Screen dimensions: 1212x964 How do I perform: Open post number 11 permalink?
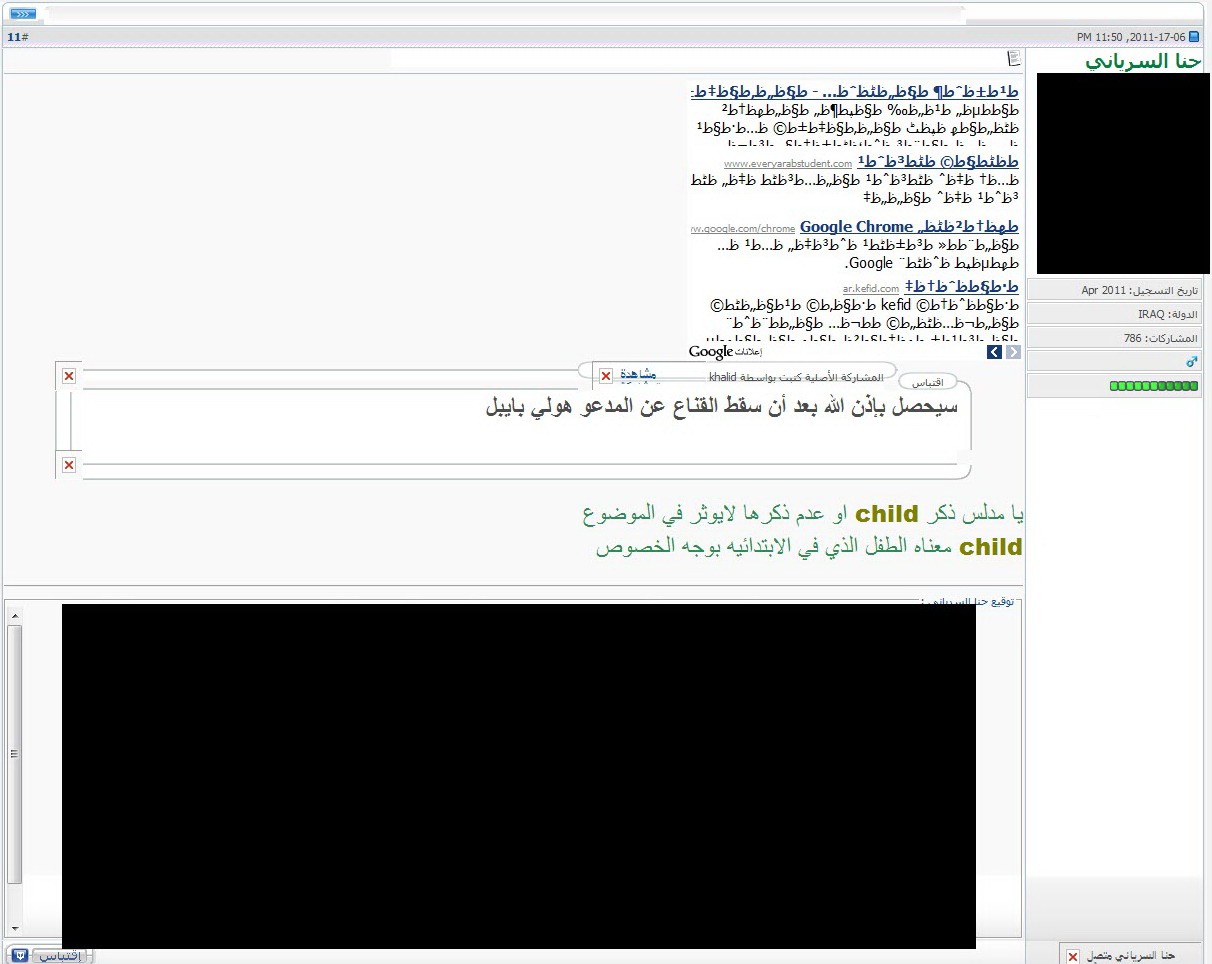[x=17, y=37]
